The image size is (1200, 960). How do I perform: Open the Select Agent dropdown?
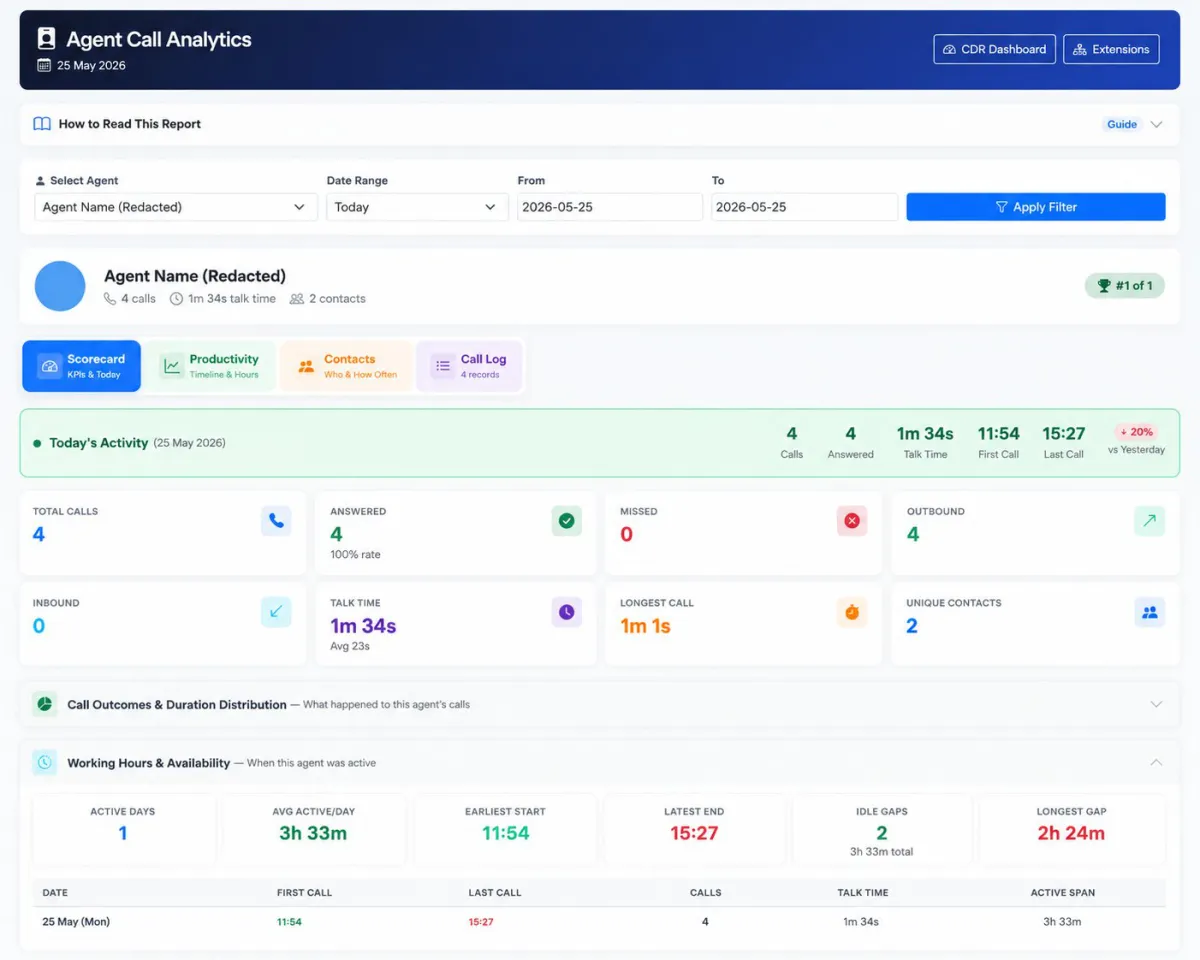point(175,207)
